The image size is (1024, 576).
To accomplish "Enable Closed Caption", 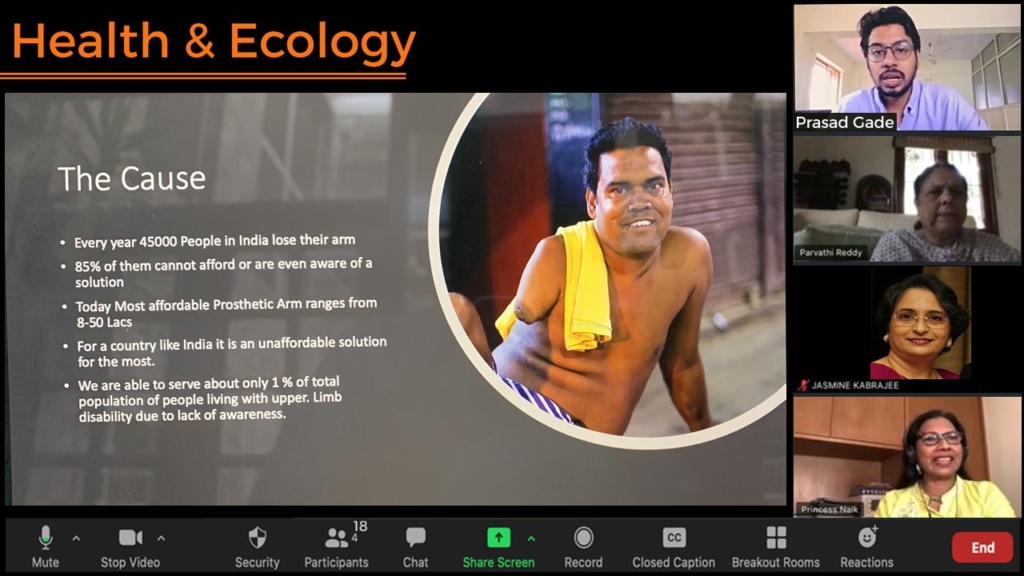I will click(674, 539).
